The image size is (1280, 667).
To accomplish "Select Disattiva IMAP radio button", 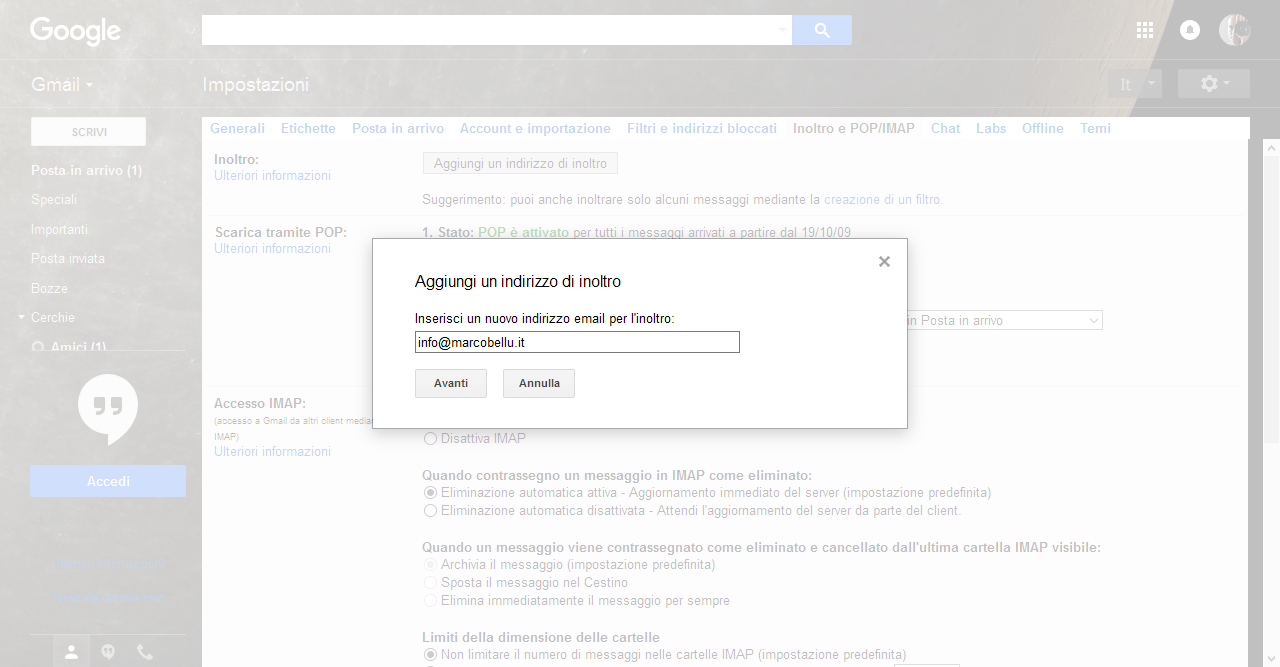I will [431, 438].
